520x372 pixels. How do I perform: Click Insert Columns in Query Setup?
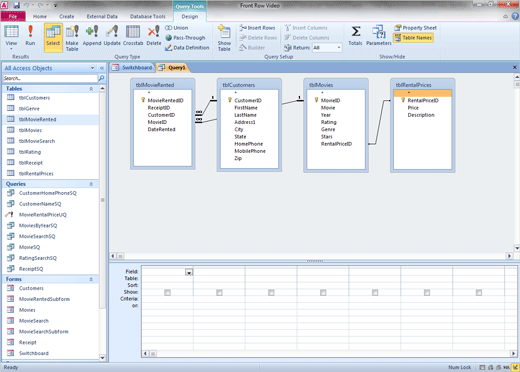306,28
